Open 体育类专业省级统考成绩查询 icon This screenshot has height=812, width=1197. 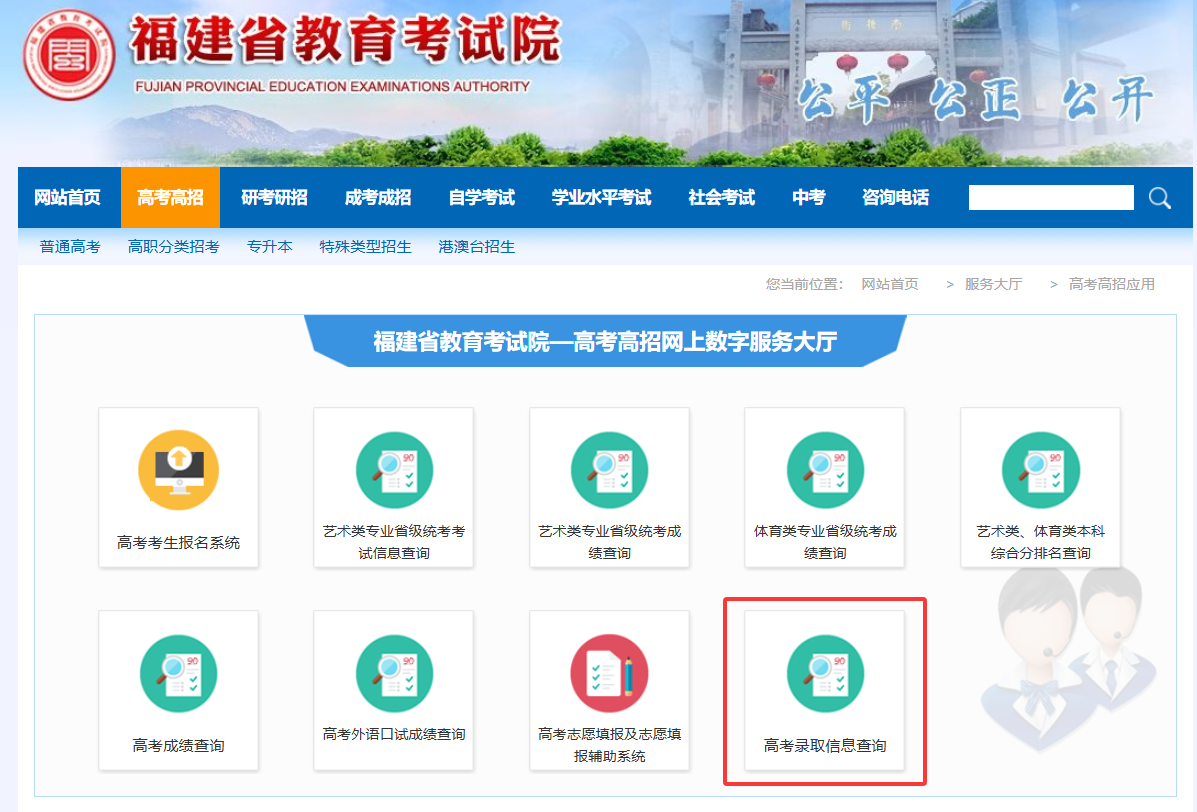coord(825,470)
